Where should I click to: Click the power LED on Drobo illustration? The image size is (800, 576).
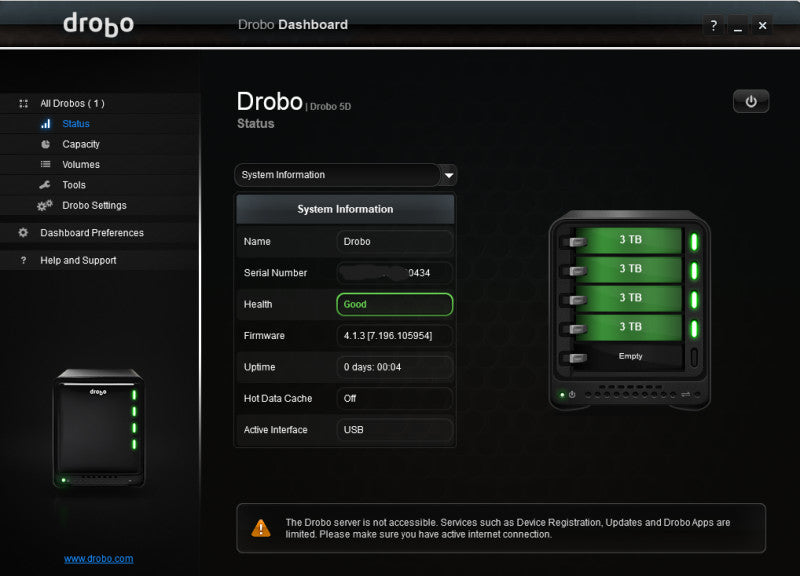pos(562,394)
